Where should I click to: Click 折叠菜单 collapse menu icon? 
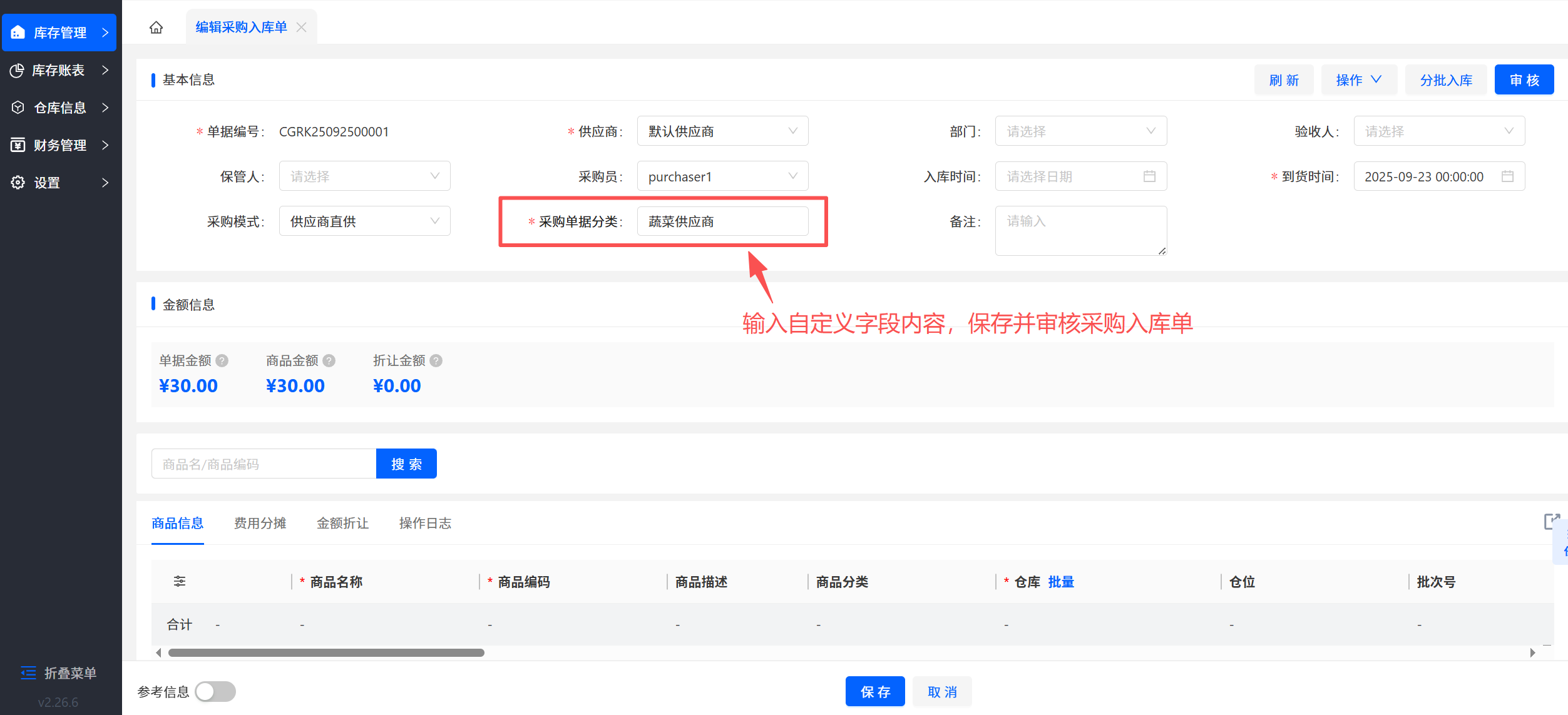click(28, 673)
